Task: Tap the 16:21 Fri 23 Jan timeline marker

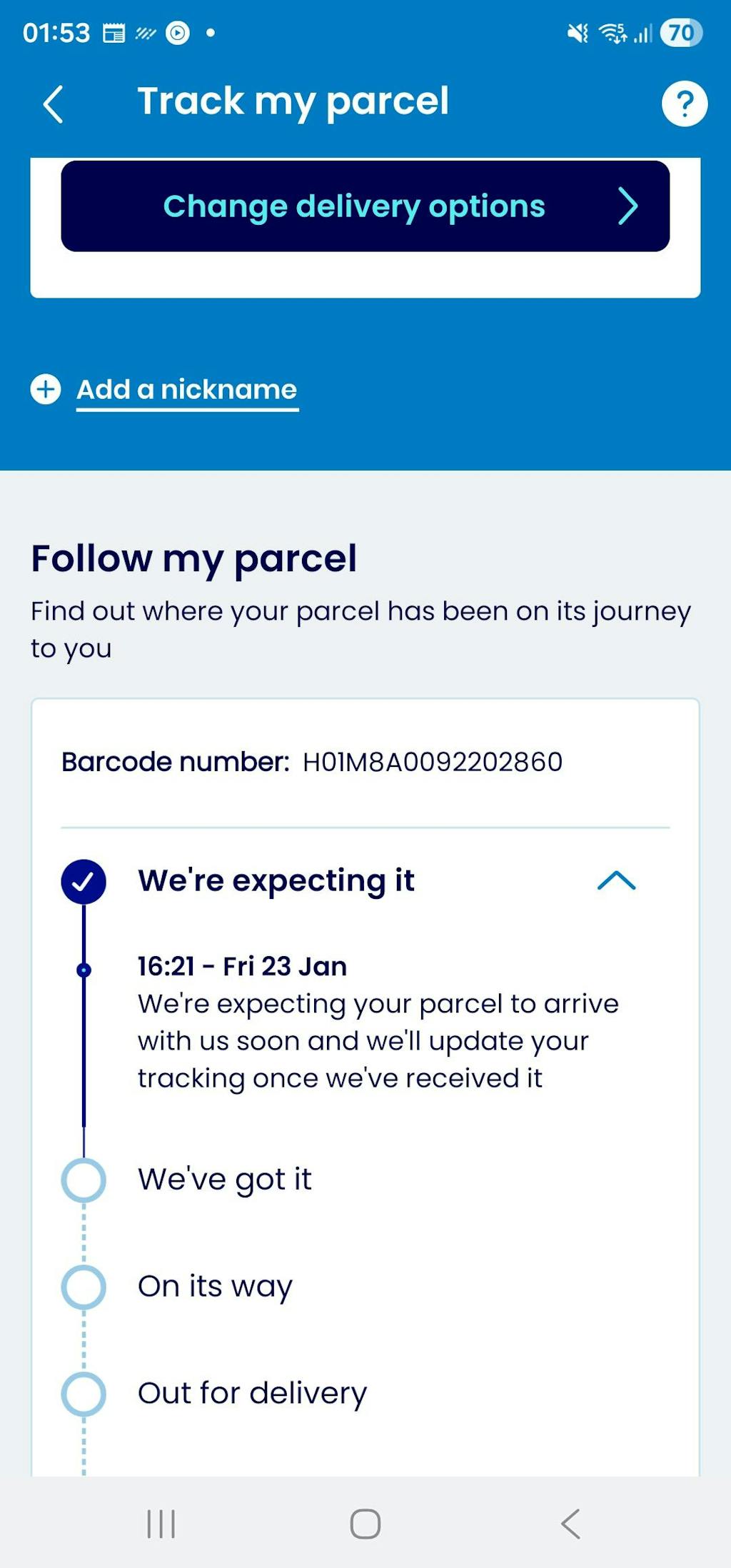Action: 84,970
